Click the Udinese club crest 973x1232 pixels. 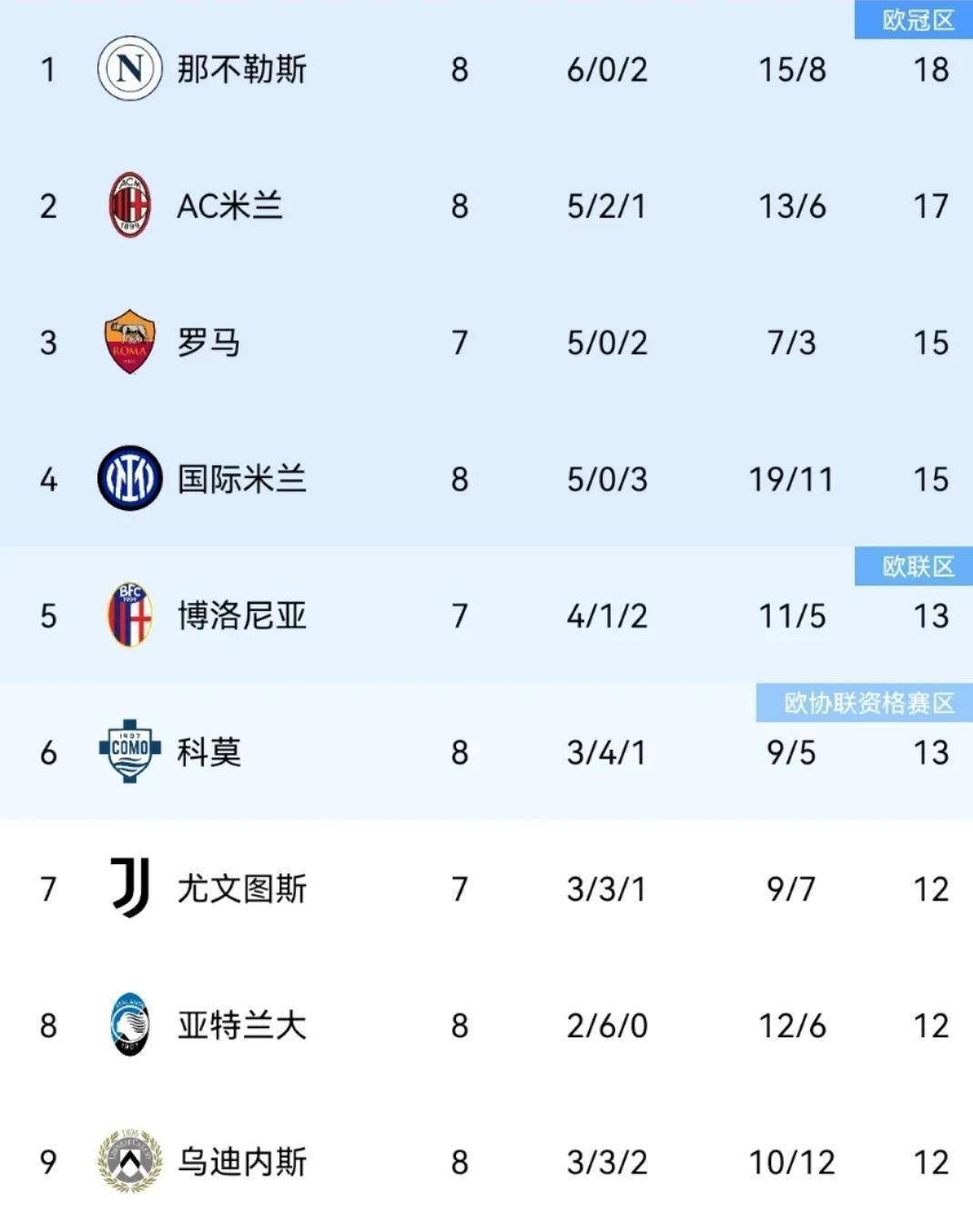[x=129, y=1161]
